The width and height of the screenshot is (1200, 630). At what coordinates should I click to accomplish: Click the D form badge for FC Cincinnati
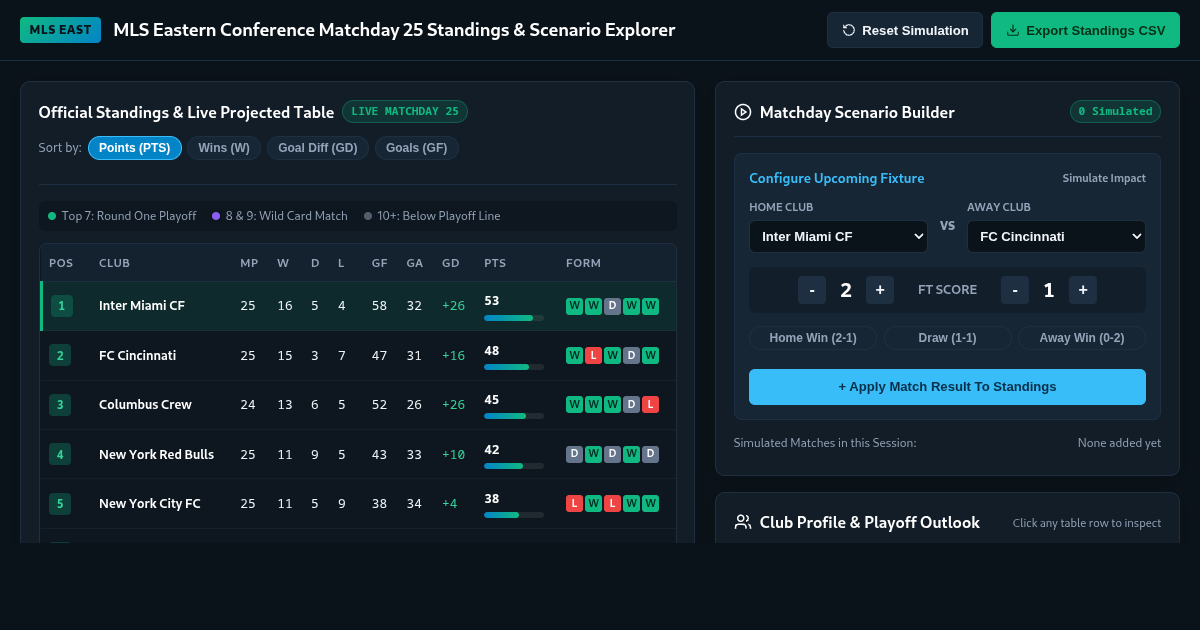631,355
